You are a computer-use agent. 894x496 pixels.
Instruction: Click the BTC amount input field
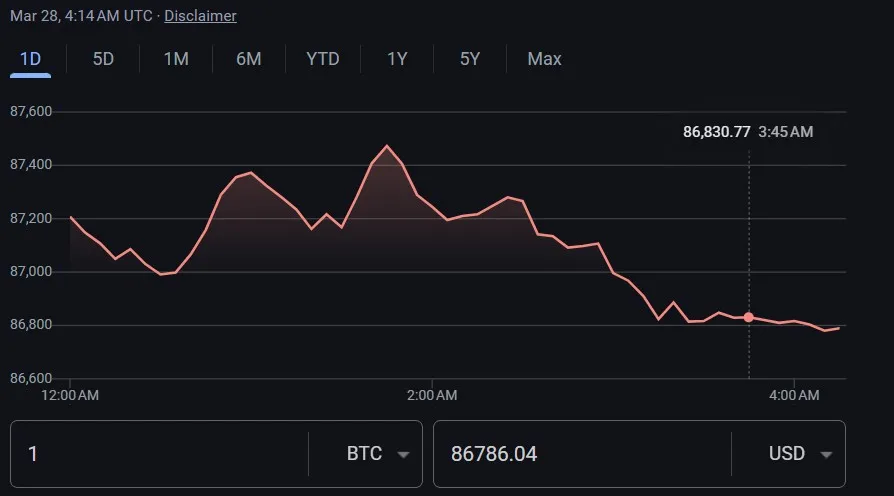[x=160, y=454]
